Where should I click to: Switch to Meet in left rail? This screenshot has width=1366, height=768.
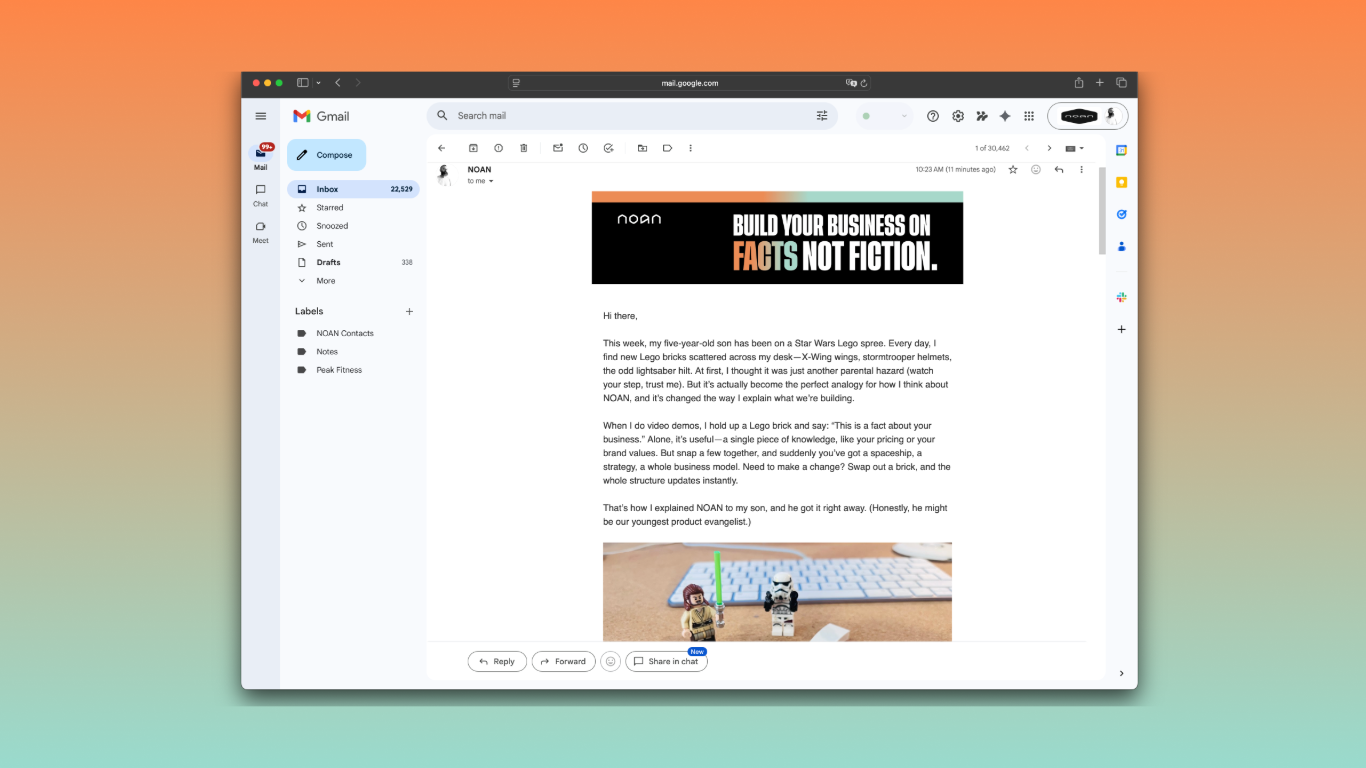[x=260, y=231]
